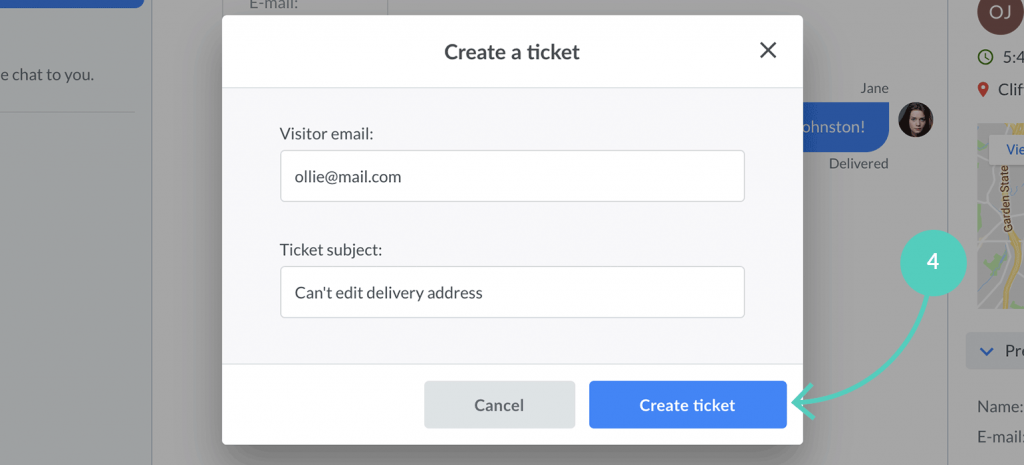Viewport: 1024px width, 465px height.
Task: Click the green clock time icon
Action: pyautogui.click(x=984, y=57)
